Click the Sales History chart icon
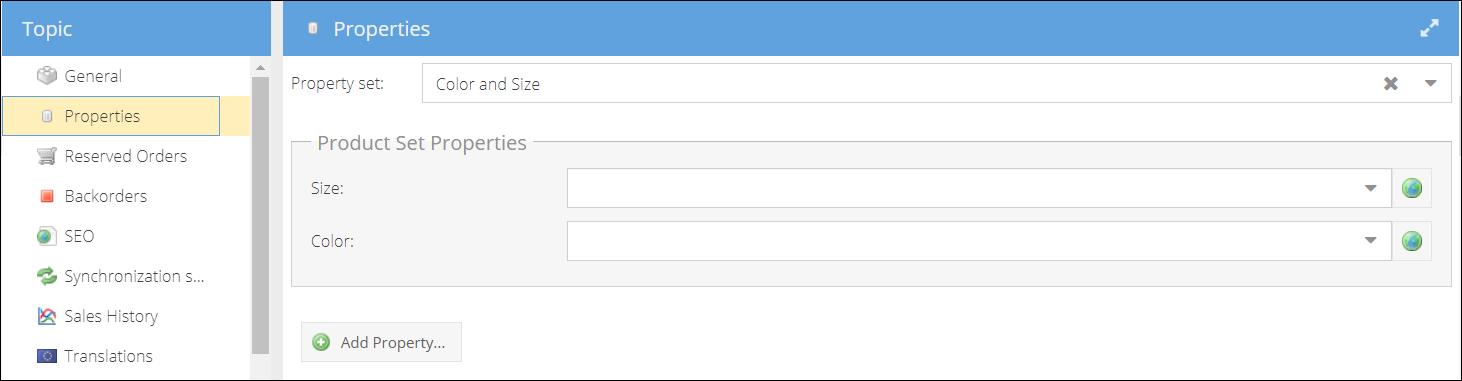The height and width of the screenshot is (381, 1462). click(x=46, y=316)
